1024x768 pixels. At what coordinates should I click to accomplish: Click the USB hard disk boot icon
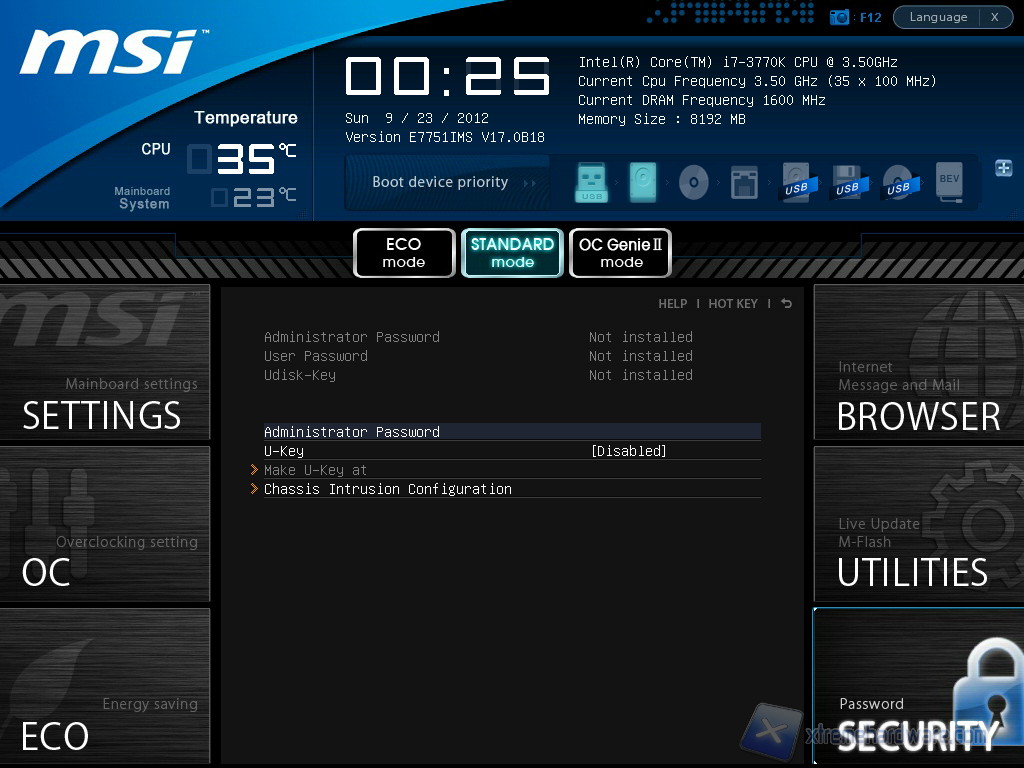(797, 182)
